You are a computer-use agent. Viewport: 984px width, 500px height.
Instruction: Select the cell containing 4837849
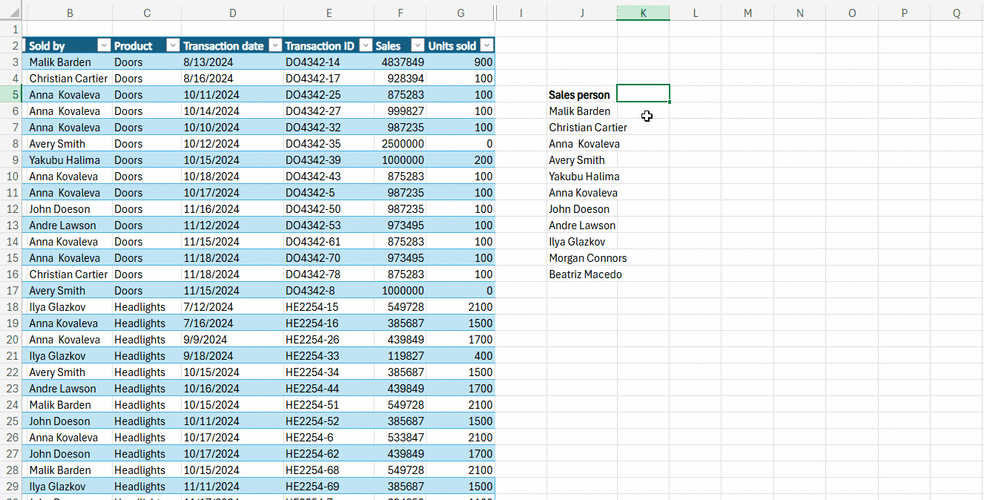pos(398,62)
